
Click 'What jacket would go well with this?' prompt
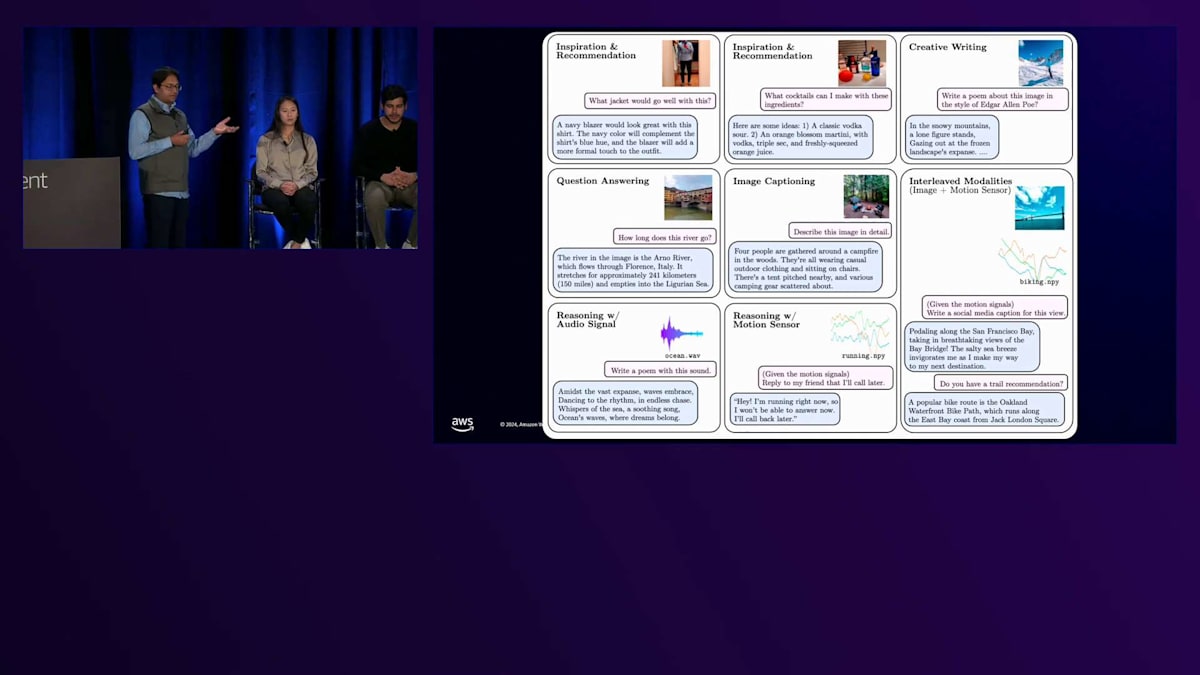tap(650, 101)
